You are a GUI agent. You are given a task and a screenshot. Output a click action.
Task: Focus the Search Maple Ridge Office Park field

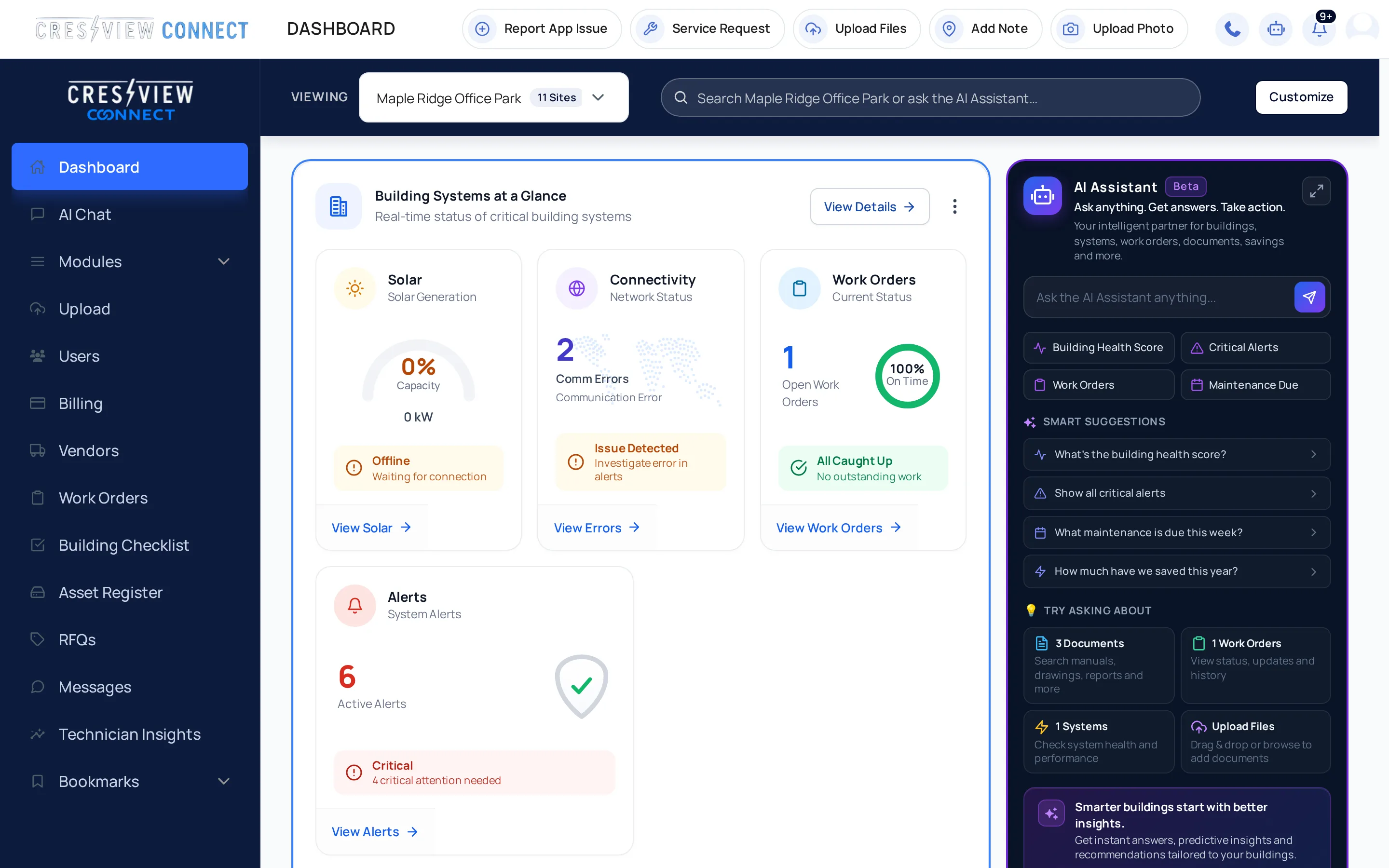tap(930, 97)
